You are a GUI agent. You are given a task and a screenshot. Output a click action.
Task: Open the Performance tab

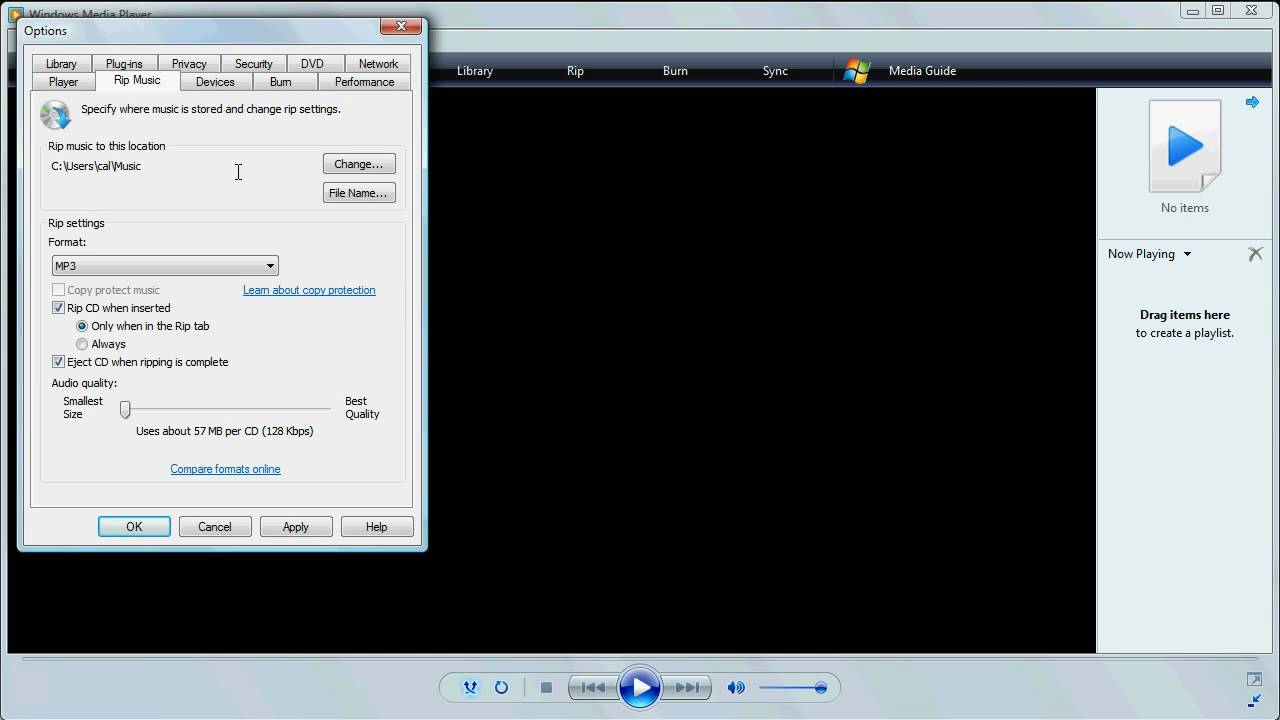[x=364, y=82]
